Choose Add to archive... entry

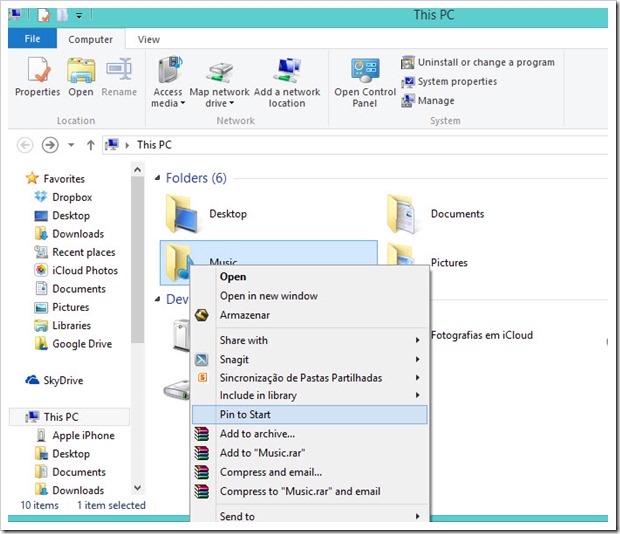[310, 434]
